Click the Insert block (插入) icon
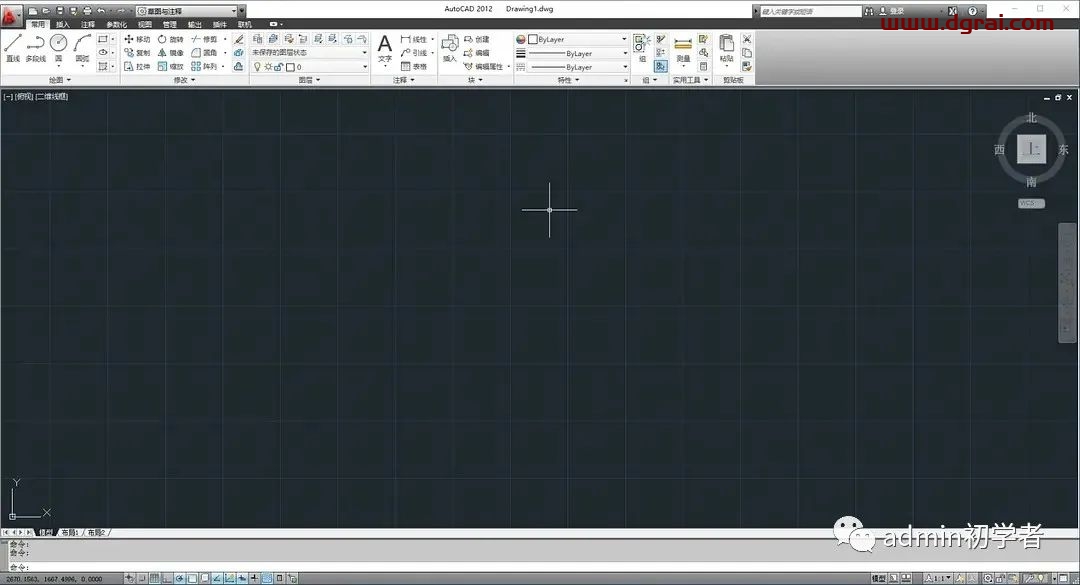Viewport: 1080px width, 585px height. coord(449,47)
